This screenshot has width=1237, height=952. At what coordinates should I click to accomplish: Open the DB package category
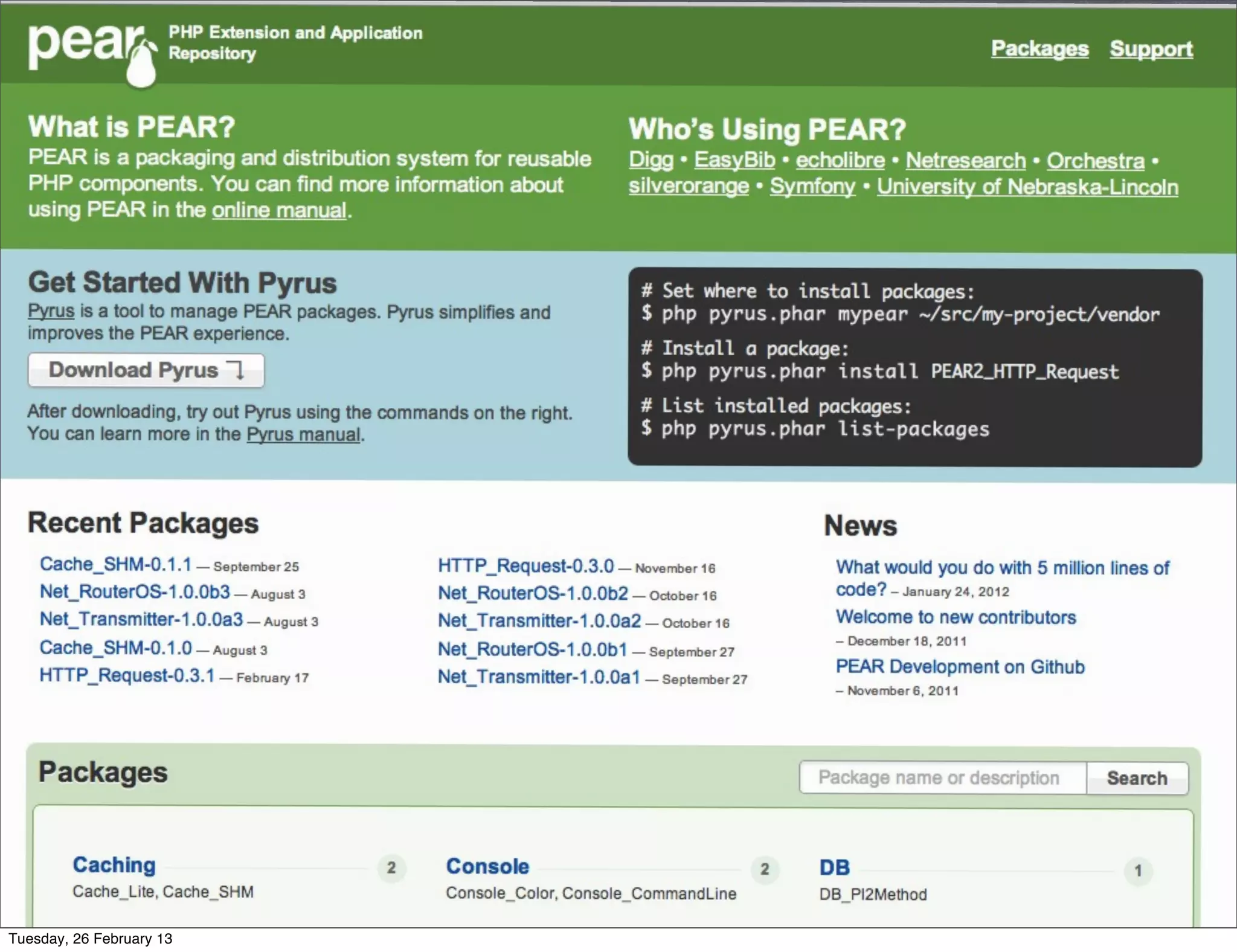pyautogui.click(x=834, y=867)
